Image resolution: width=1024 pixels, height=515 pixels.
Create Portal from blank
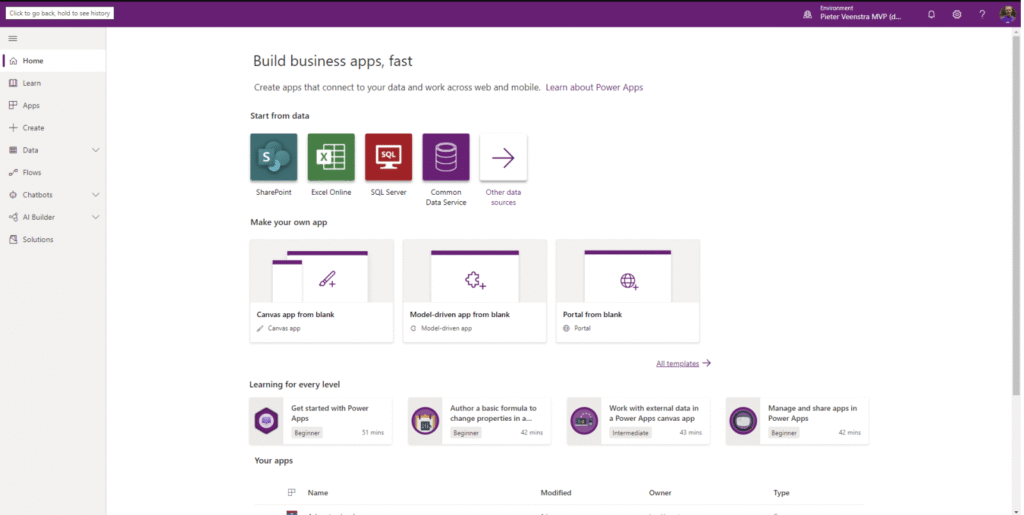pyautogui.click(x=628, y=290)
